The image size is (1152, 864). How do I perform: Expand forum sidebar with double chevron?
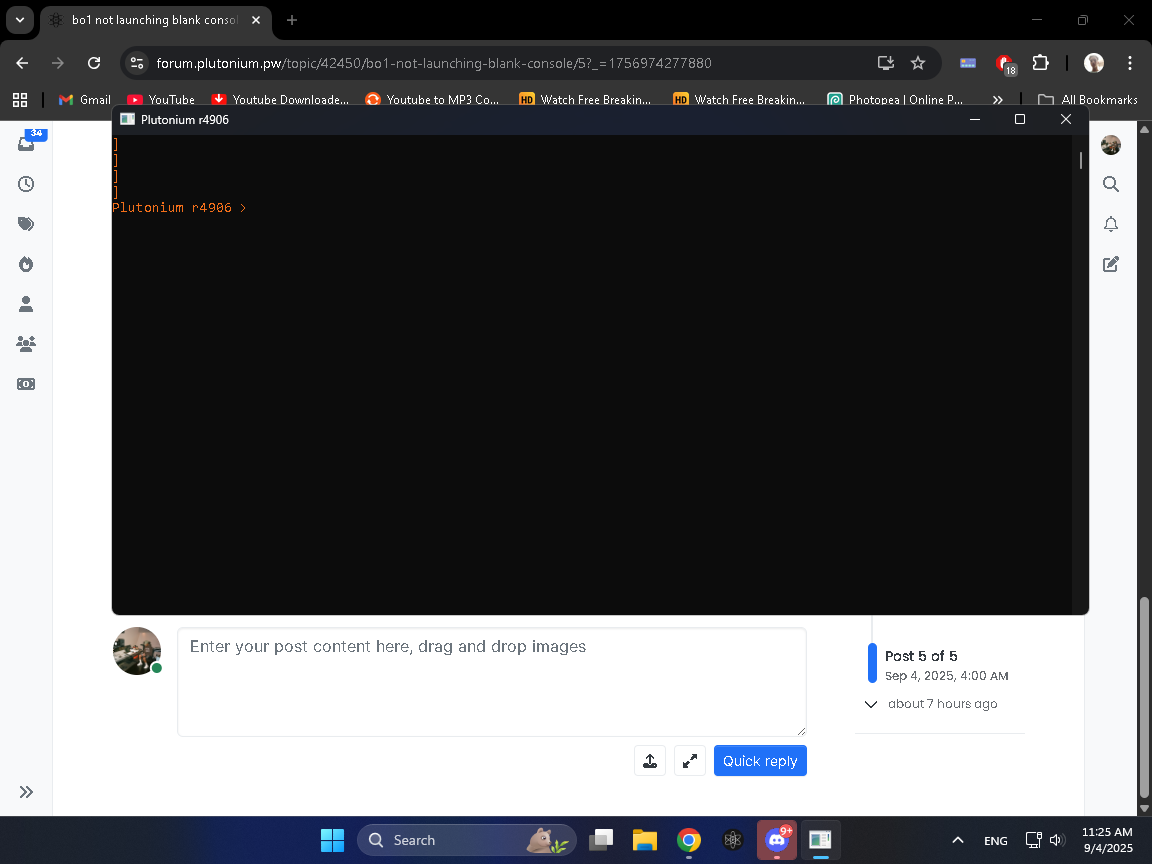click(26, 792)
